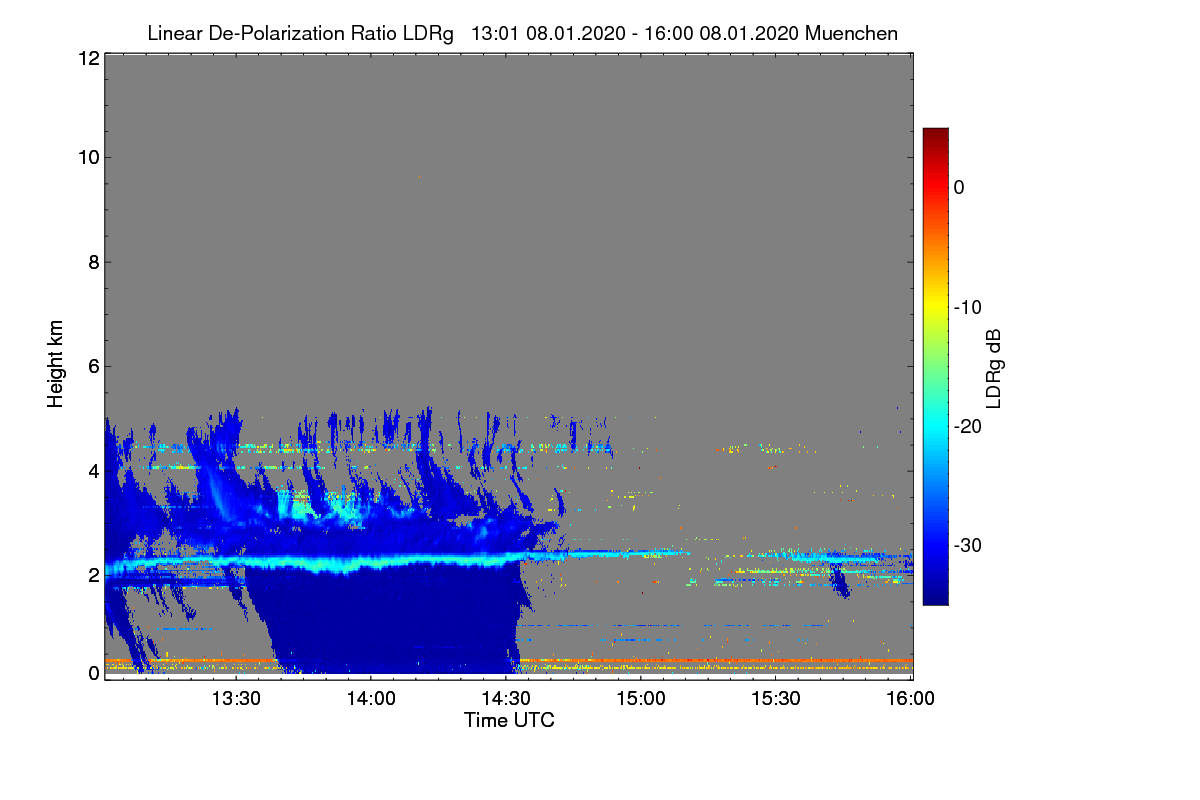Click the '0' height tick label on y-axis
Image resolution: width=1200 pixels, height=800 pixels.
[x=92, y=672]
